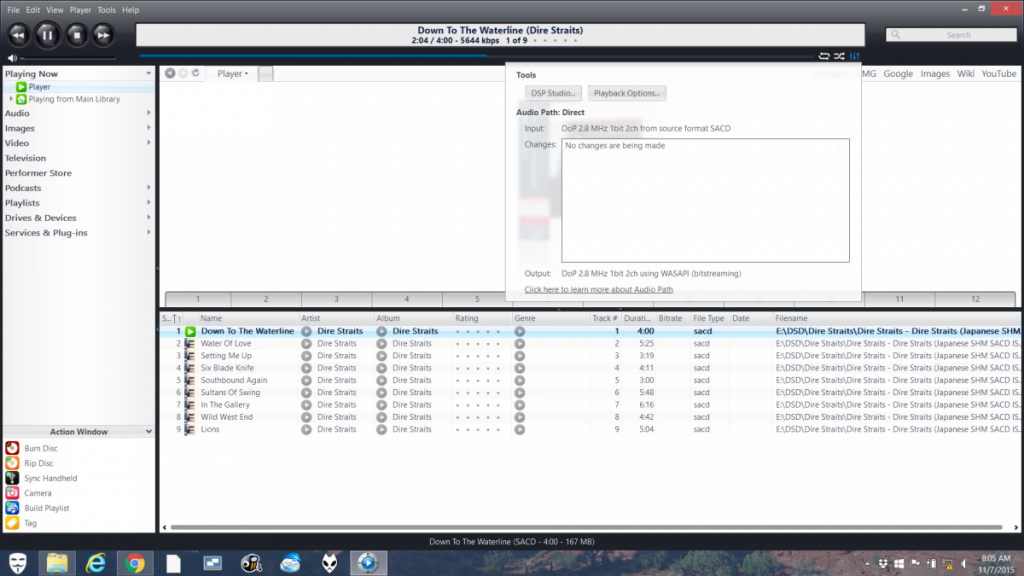
Task: Collapse the Action Window panel chevron
Action: [148, 432]
